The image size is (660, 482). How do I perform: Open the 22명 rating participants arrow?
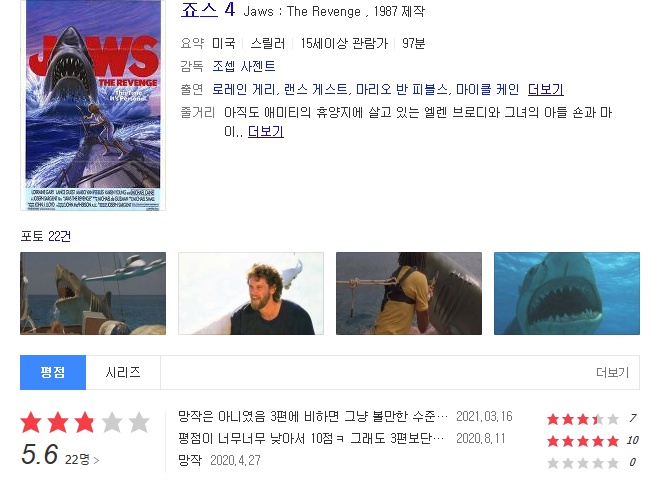(82, 460)
